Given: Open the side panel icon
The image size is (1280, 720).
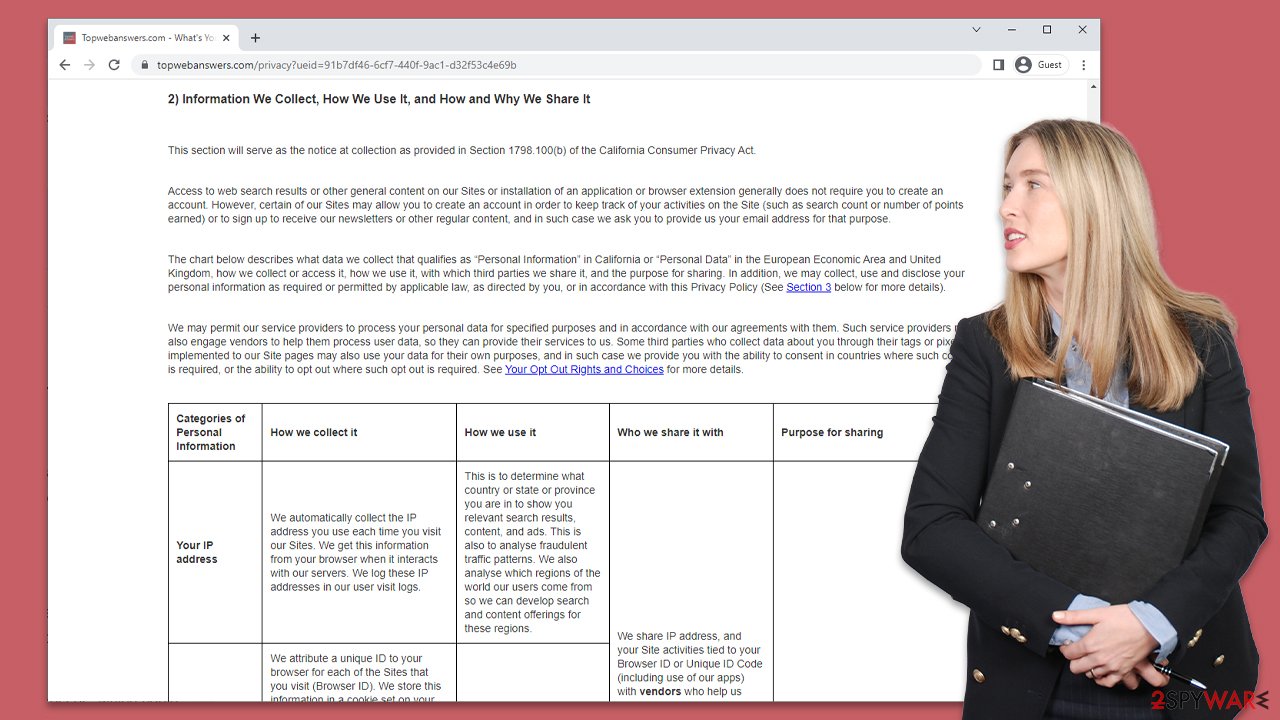Looking at the screenshot, I should point(998,65).
